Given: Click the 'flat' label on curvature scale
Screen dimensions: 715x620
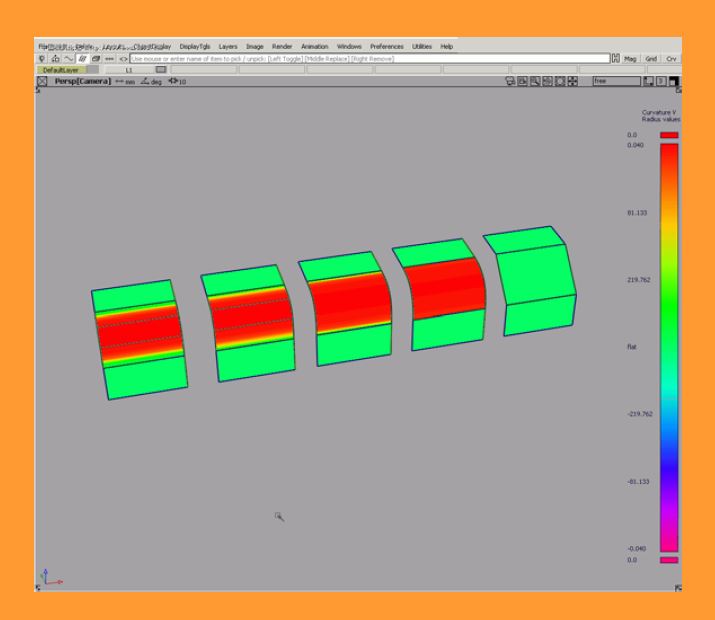Looking at the screenshot, I should [632, 347].
